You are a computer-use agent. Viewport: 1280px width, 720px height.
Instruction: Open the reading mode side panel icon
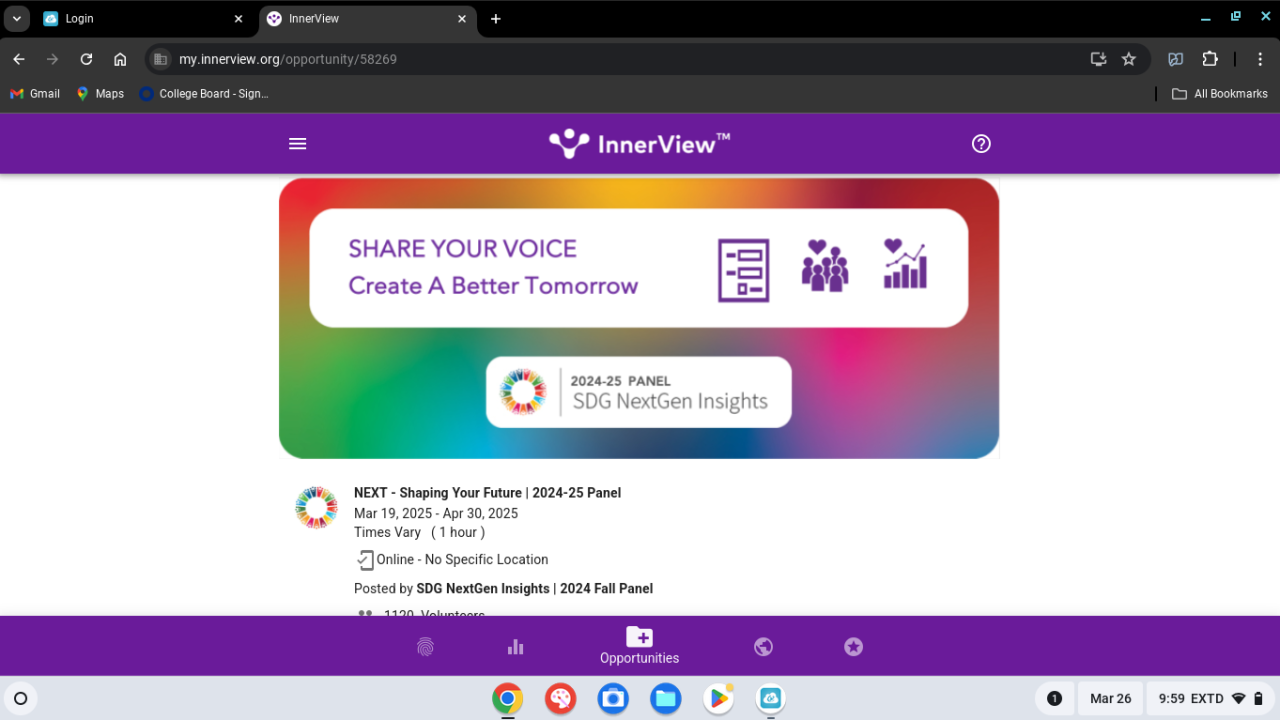click(x=1176, y=59)
